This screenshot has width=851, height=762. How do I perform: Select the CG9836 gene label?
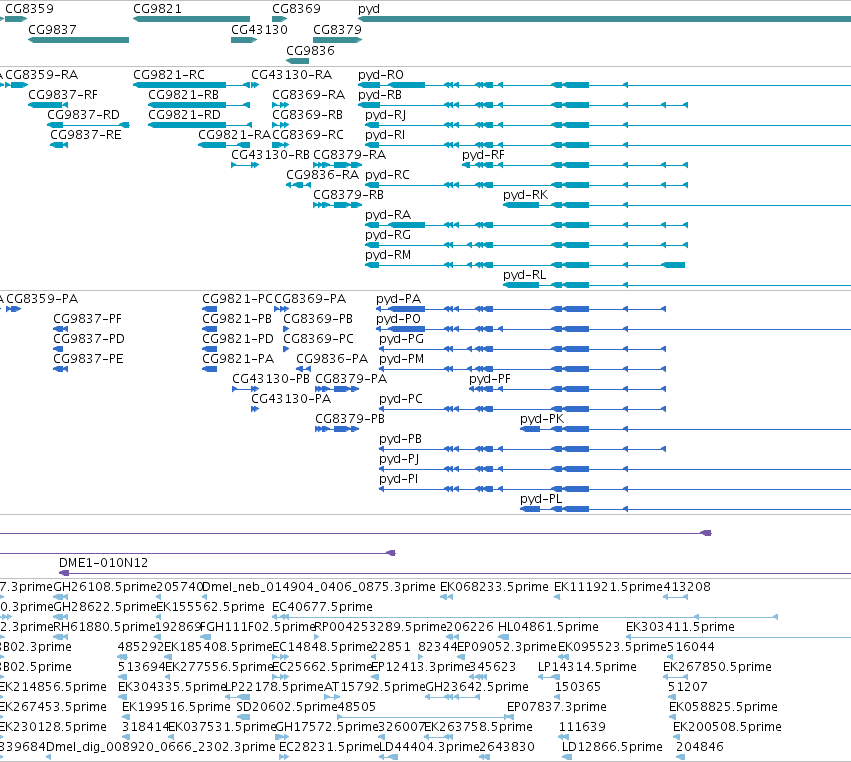tap(310, 50)
